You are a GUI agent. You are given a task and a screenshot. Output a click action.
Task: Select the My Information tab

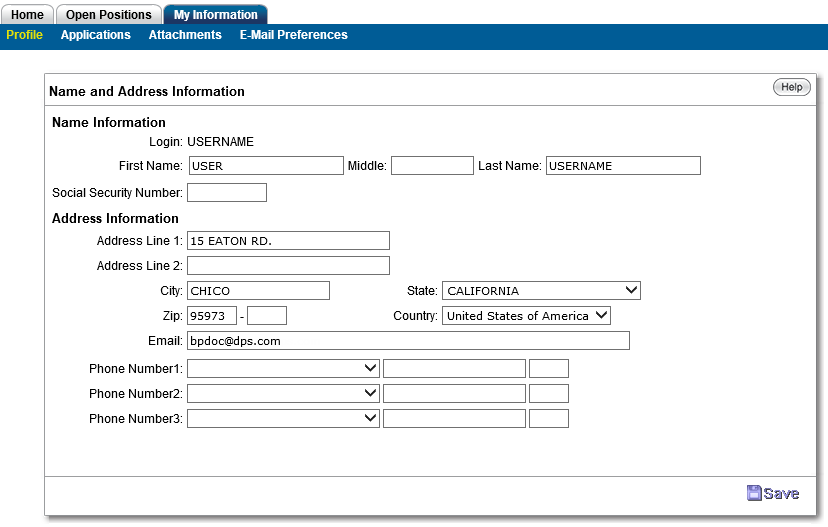pyautogui.click(x=215, y=15)
